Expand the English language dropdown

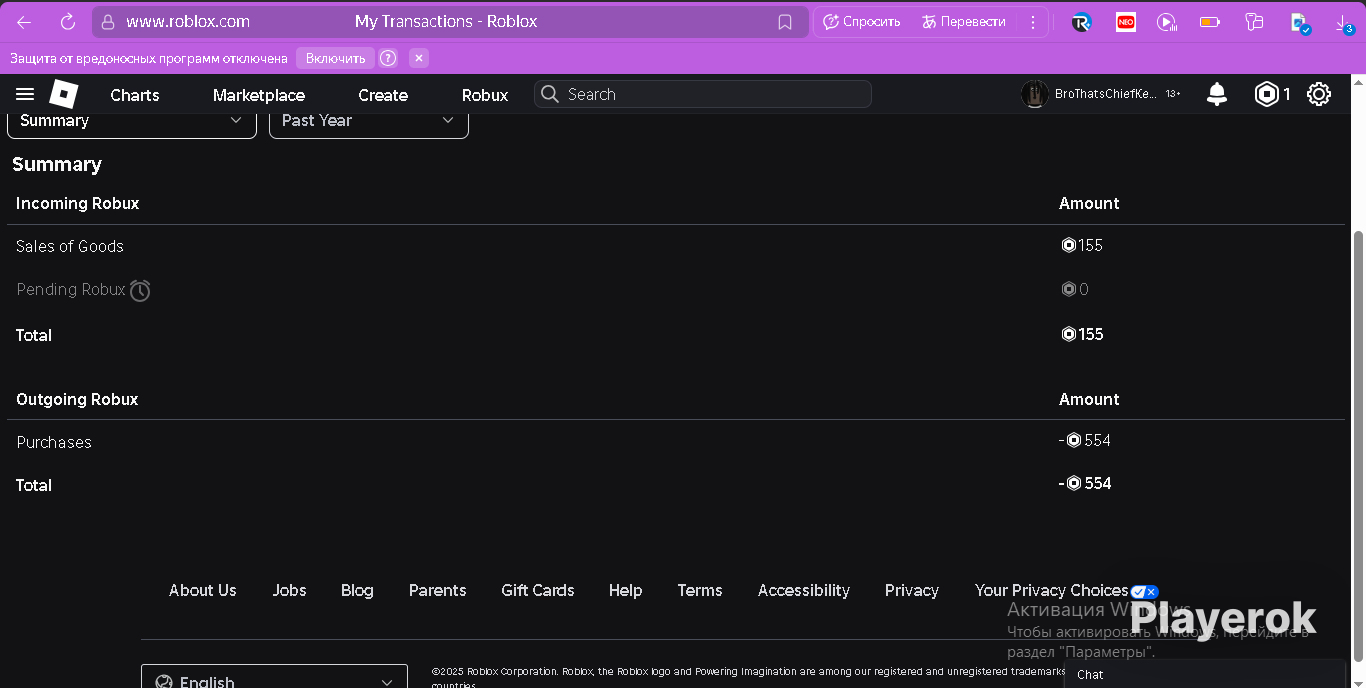[274, 677]
